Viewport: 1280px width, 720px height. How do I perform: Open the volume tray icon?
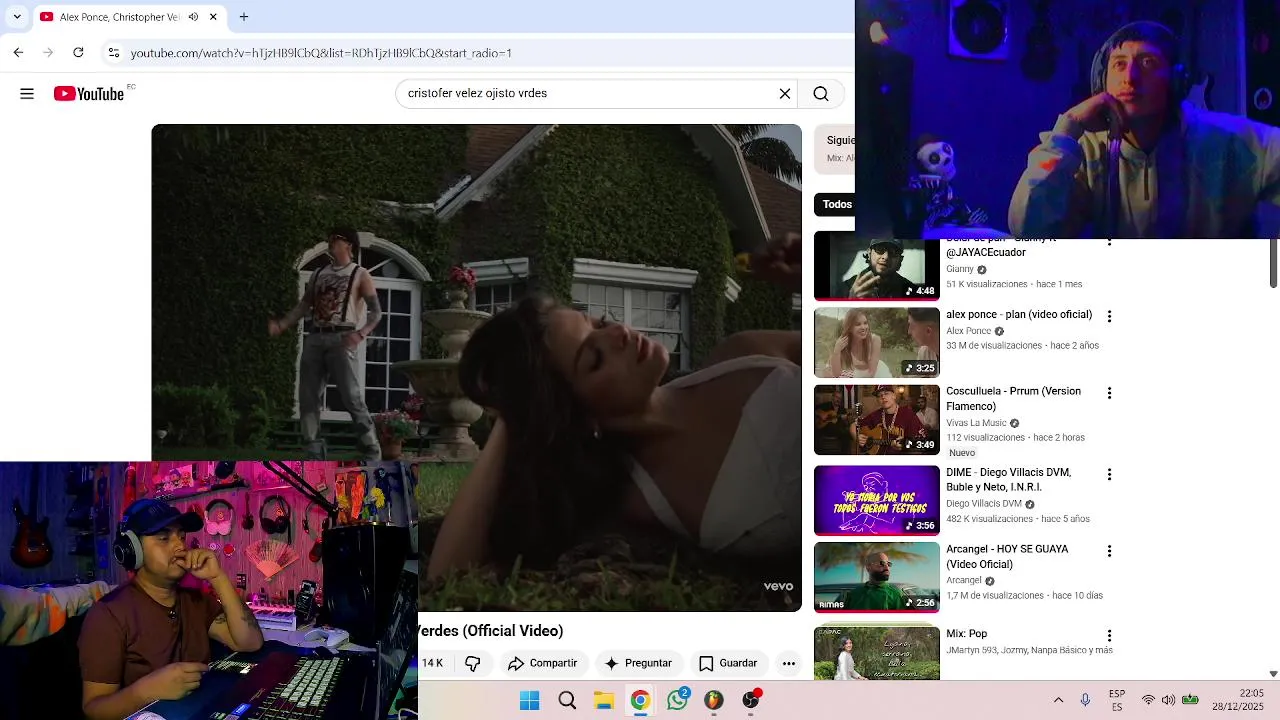1169,700
